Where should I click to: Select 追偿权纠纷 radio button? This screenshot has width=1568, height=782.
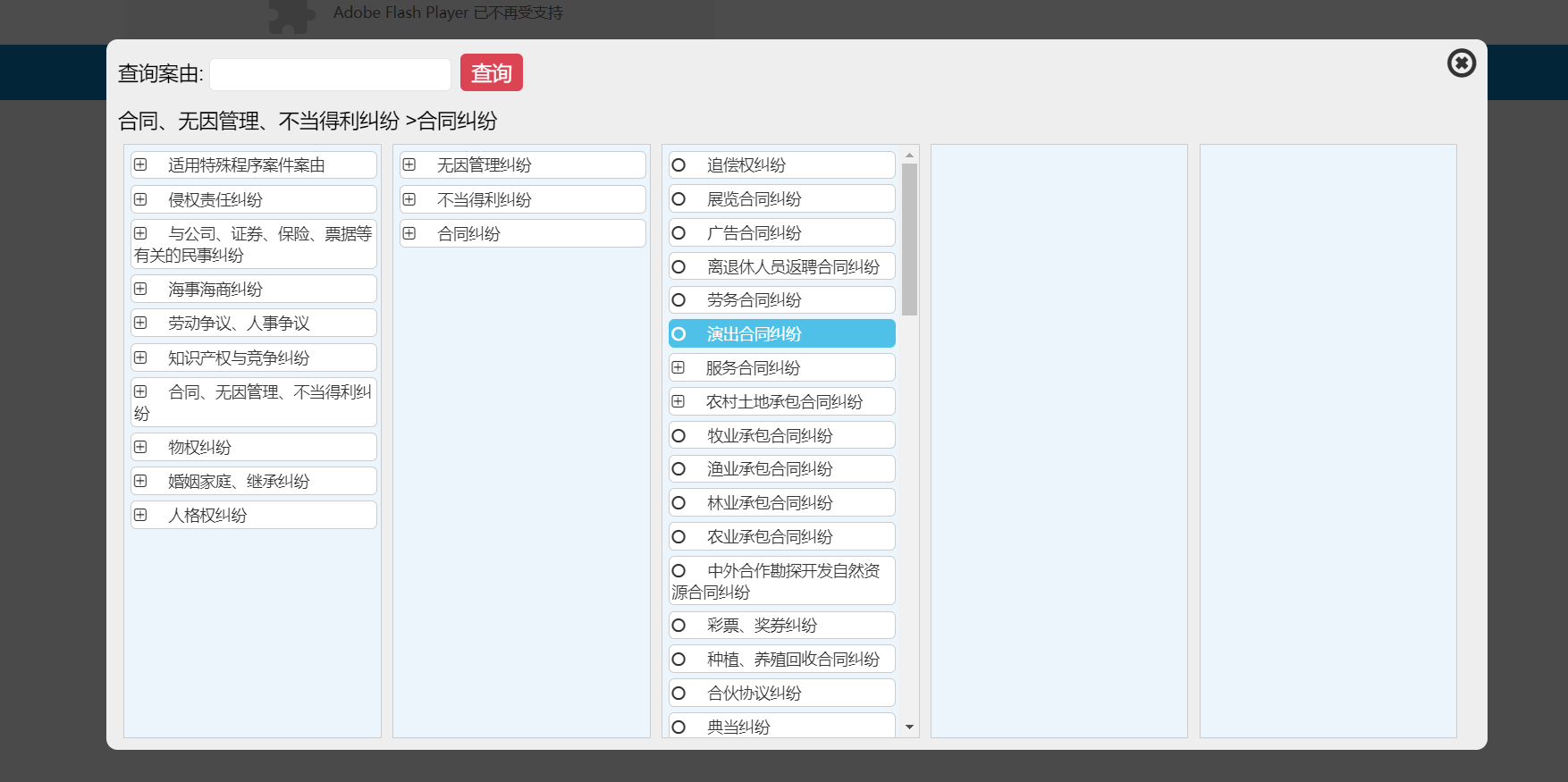point(679,165)
